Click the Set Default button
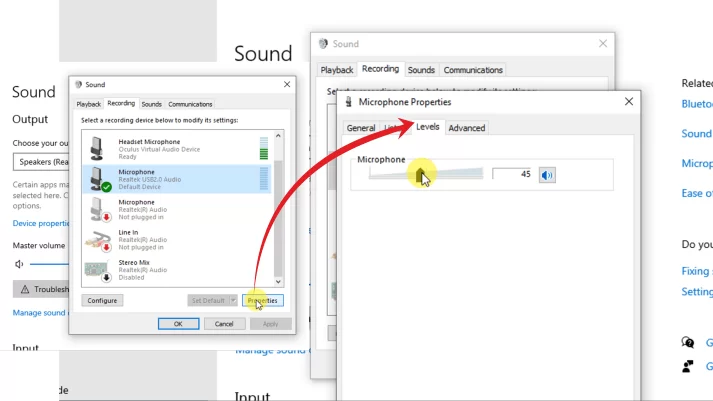The height and width of the screenshot is (401, 713). coord(208,301)
